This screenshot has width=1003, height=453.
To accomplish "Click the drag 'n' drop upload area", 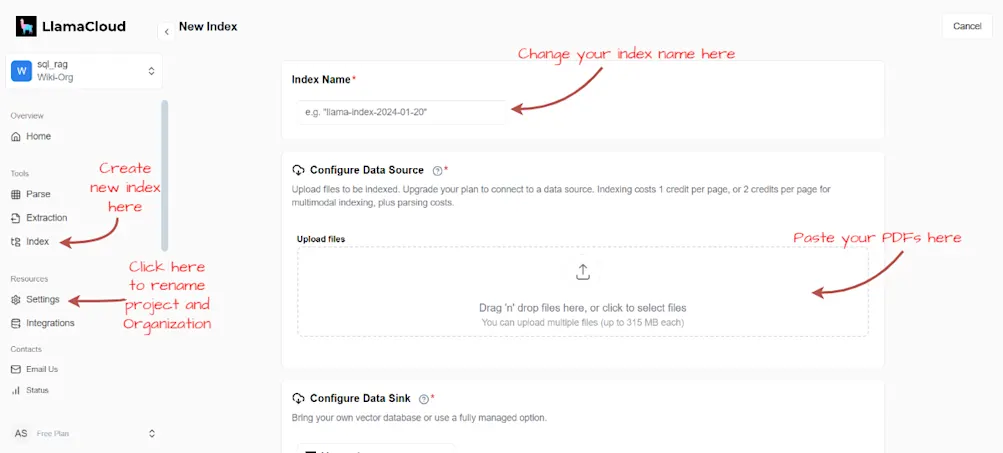I will point(583,292).
